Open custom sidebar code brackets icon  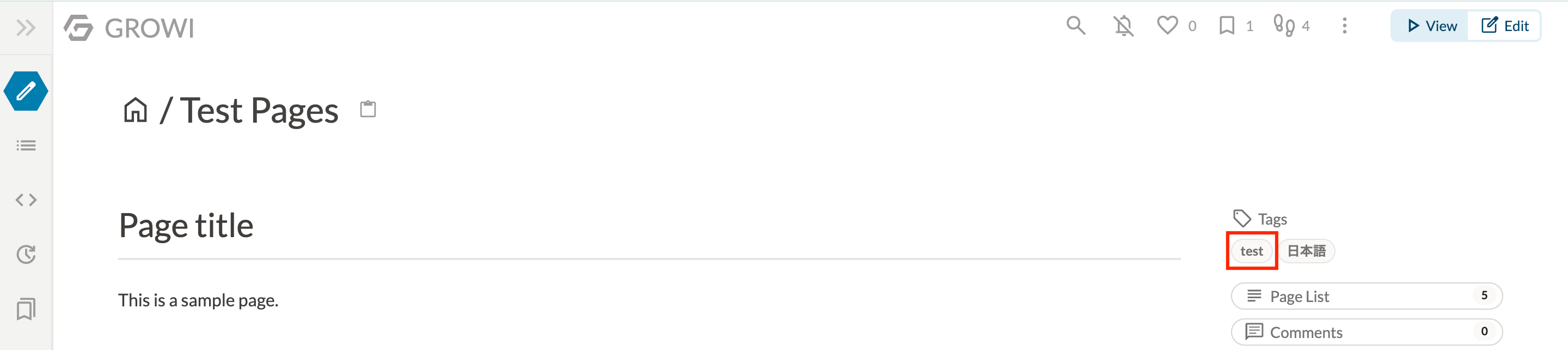26,200
